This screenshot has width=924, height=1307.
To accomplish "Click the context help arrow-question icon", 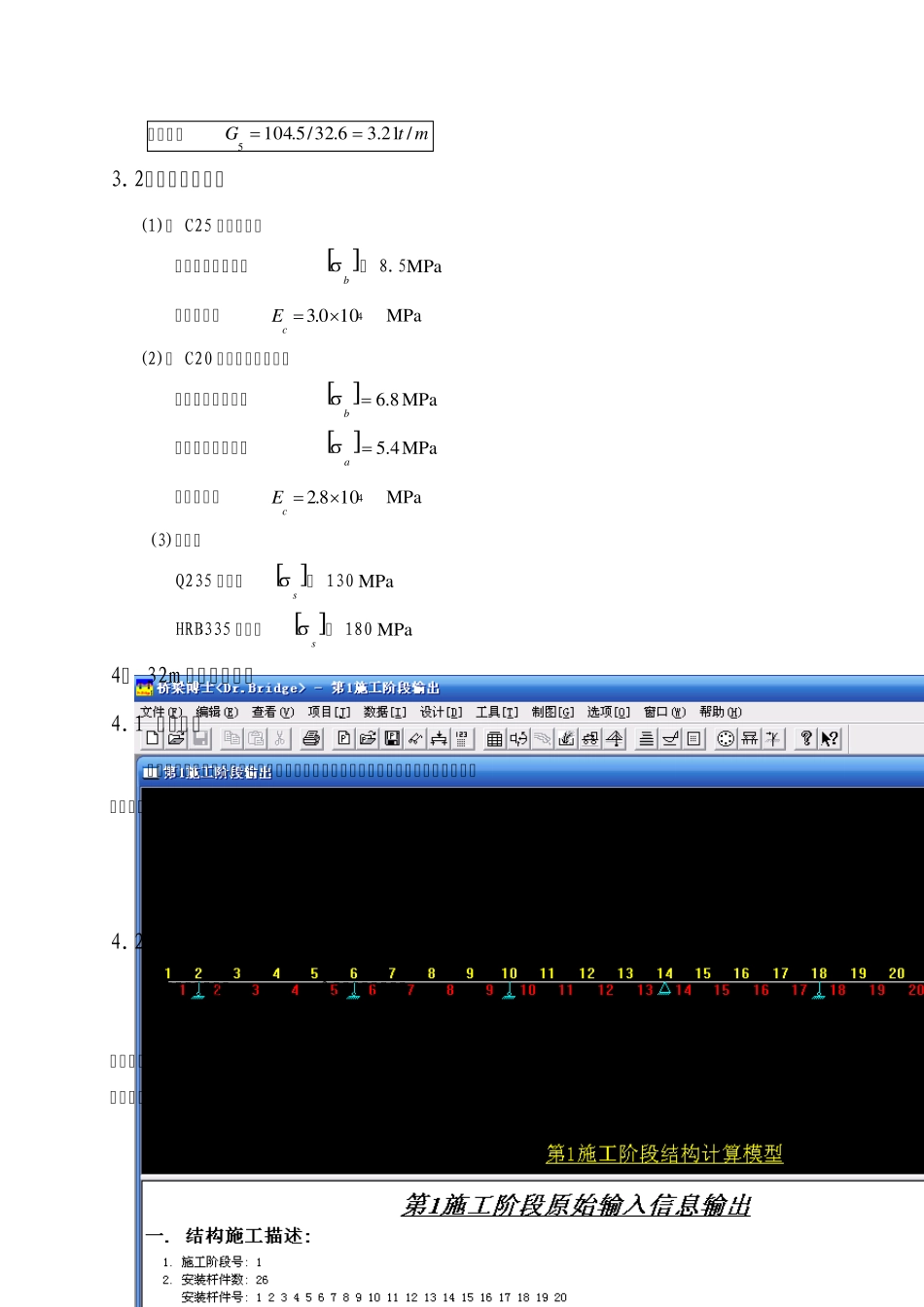I will (830, 739).
